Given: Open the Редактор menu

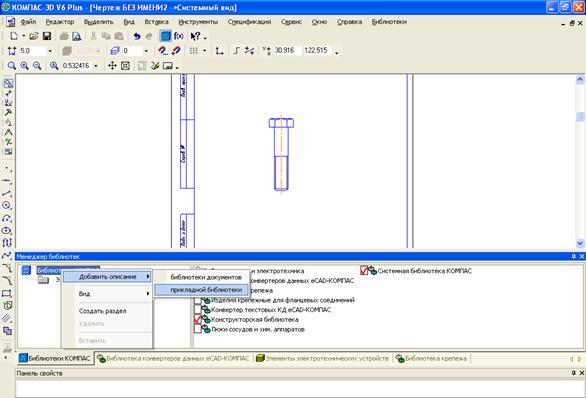Looking at the screenshot, I should click(x=60, y=22).
